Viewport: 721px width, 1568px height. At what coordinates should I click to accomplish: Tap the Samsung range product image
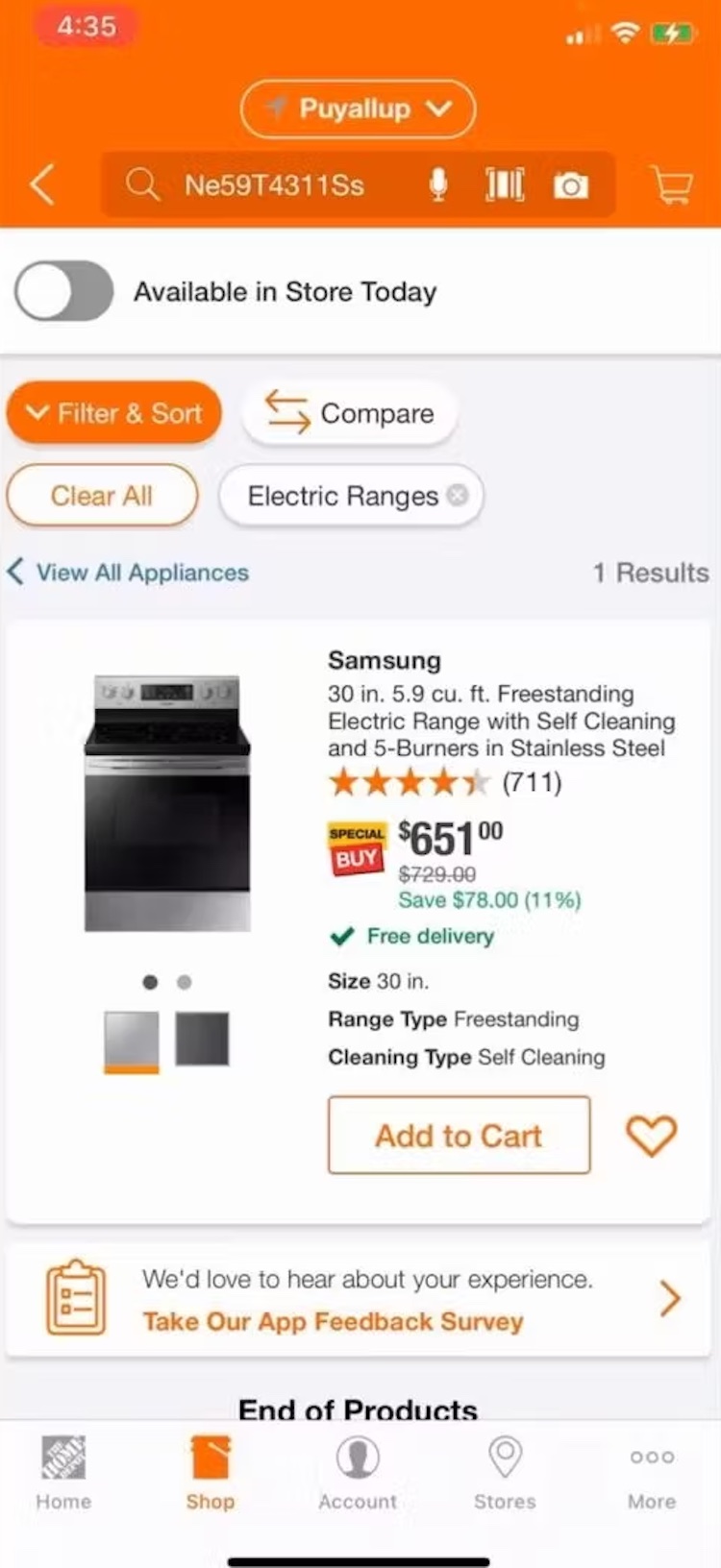pos(168,803)
